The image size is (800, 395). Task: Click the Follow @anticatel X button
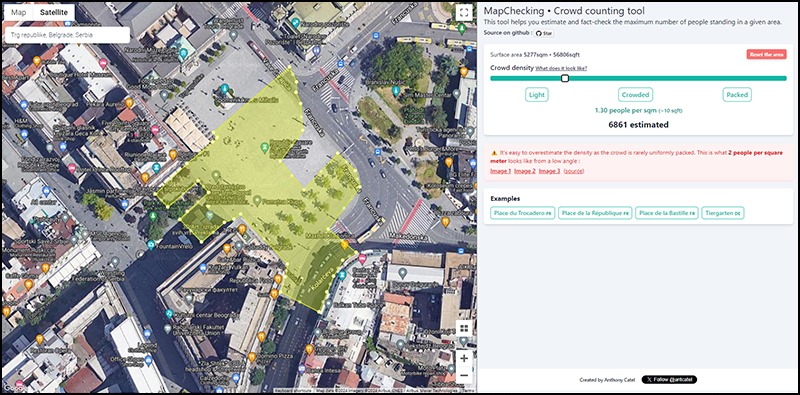(x=669, y=380)
